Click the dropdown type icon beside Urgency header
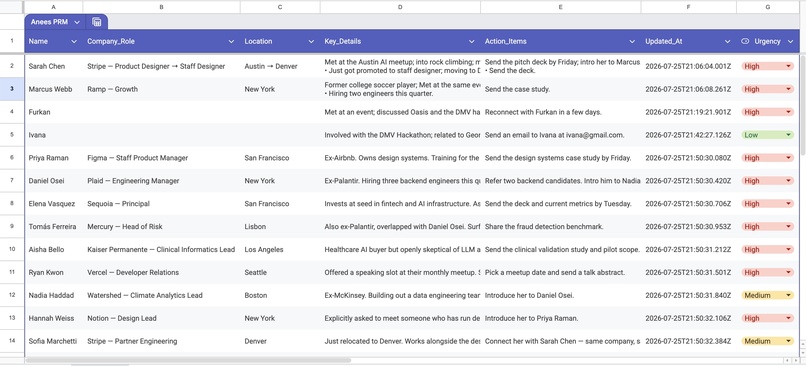 pos(745,42)
